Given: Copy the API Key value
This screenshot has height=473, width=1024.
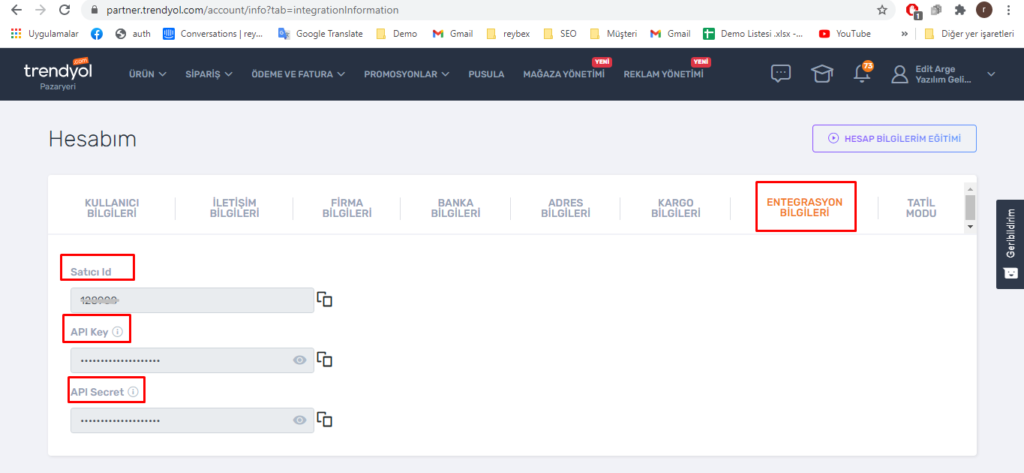Looking at the screenshot, I should (325, 359).
